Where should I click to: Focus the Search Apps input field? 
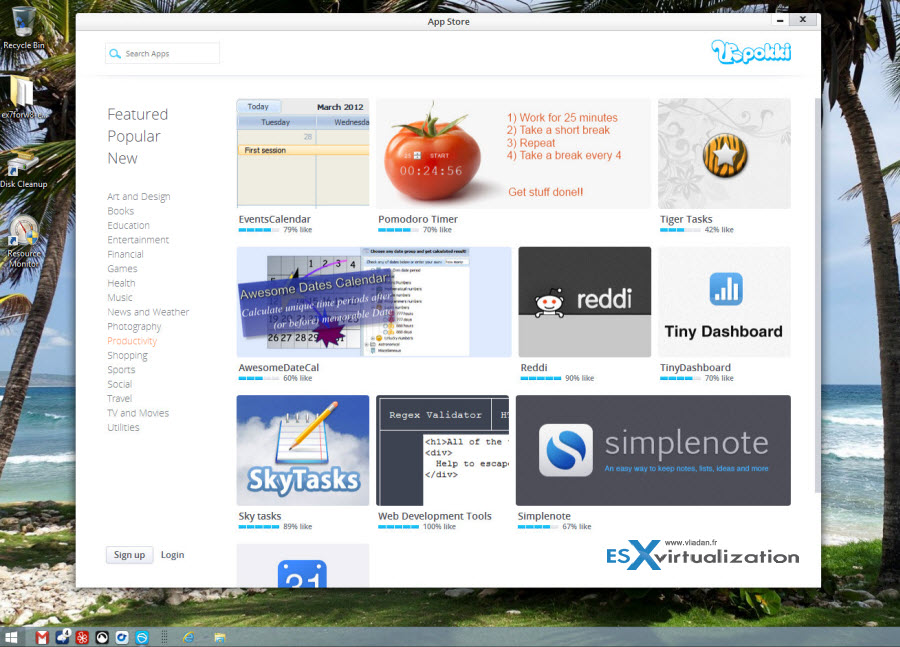[x=162, y=53]
